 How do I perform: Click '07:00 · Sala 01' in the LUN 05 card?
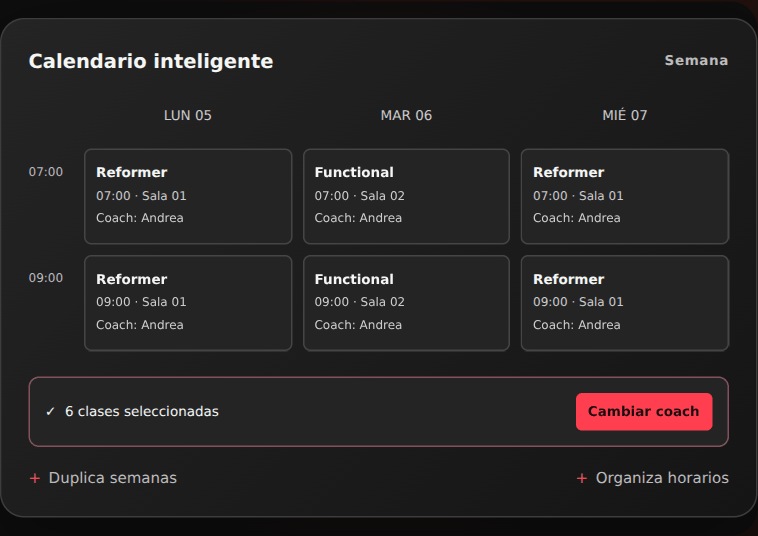pos(141,196)
